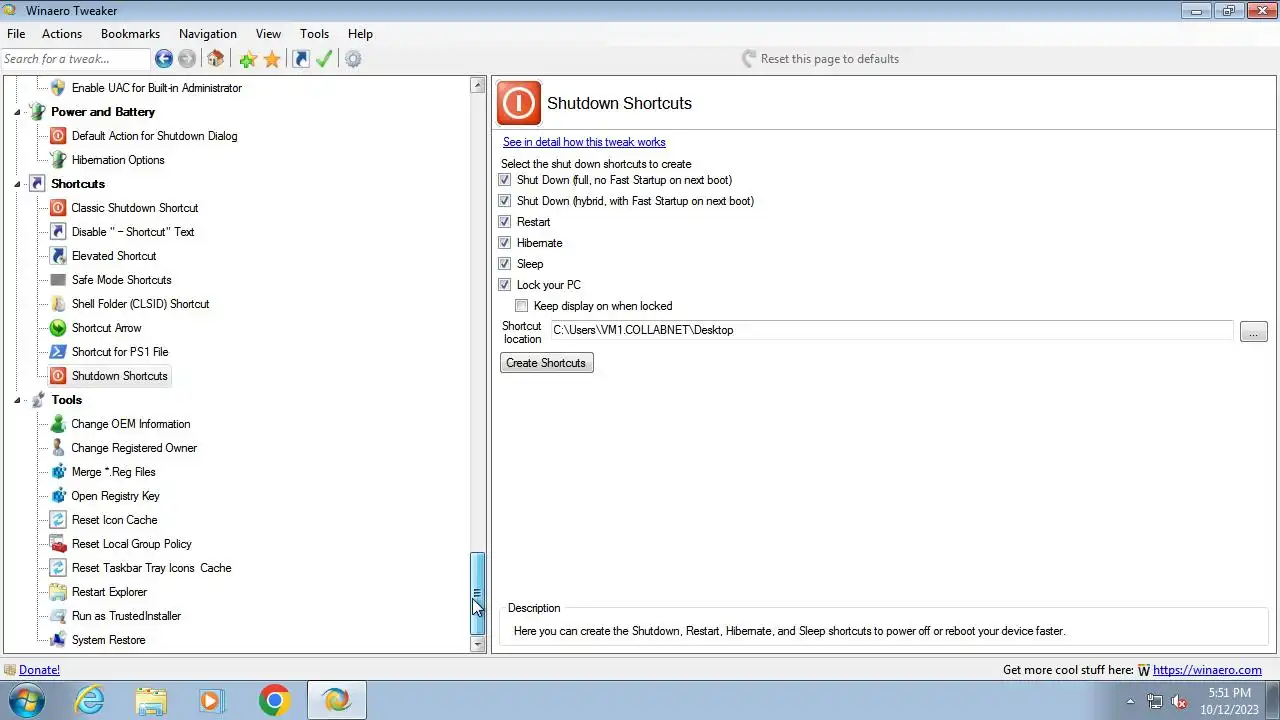Open Internet Explorer from the taskbar
Image resolution: width=1280 pixels, height=720 pixels.
coord(90,700)
